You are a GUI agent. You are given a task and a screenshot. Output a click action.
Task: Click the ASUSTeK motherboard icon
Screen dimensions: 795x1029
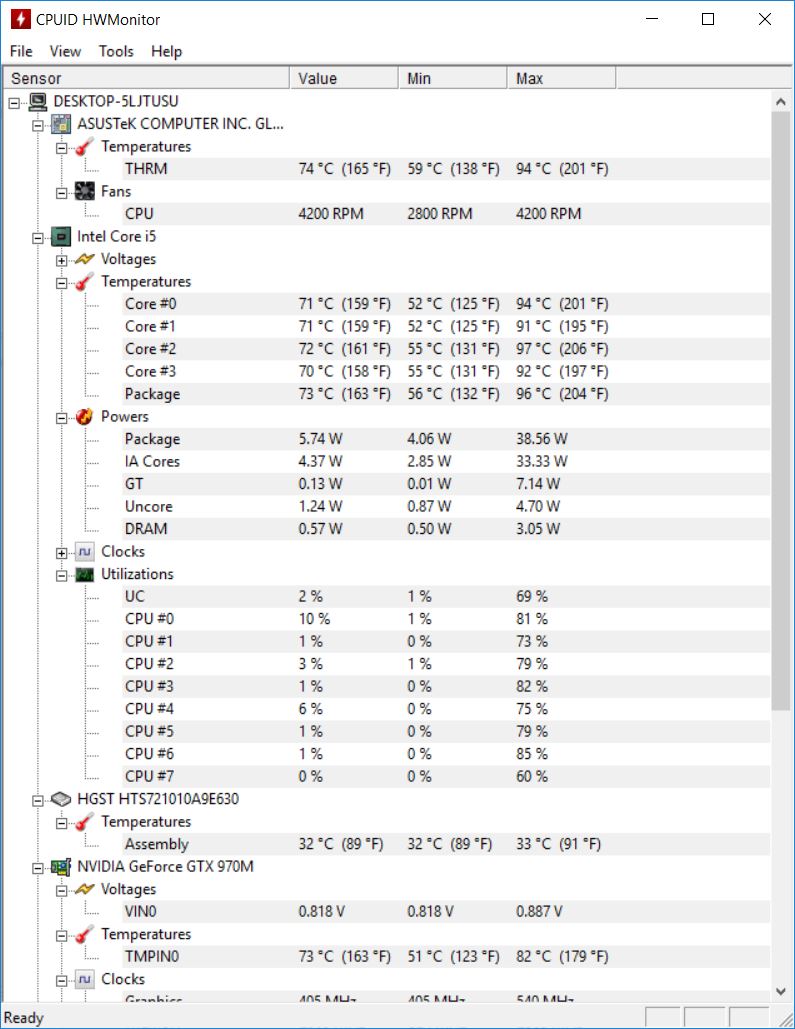[61, 124]
